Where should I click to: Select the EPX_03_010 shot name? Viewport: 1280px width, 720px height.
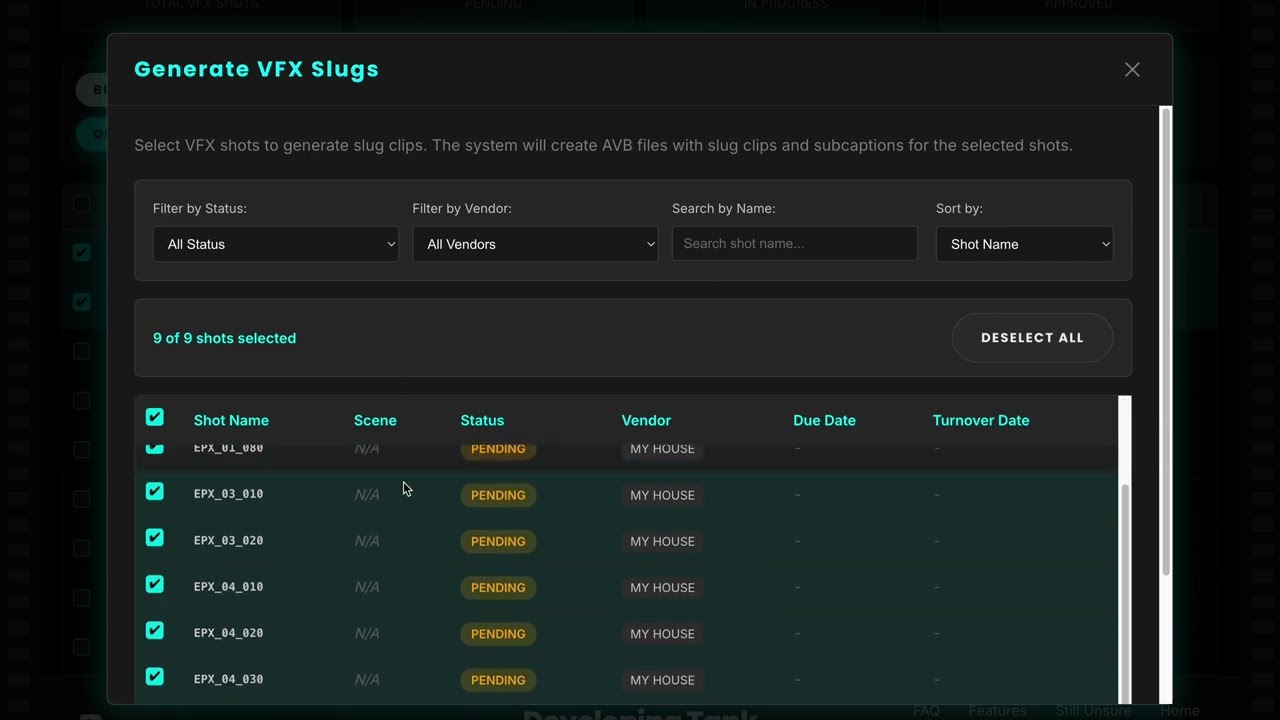(x=228, y=494)
